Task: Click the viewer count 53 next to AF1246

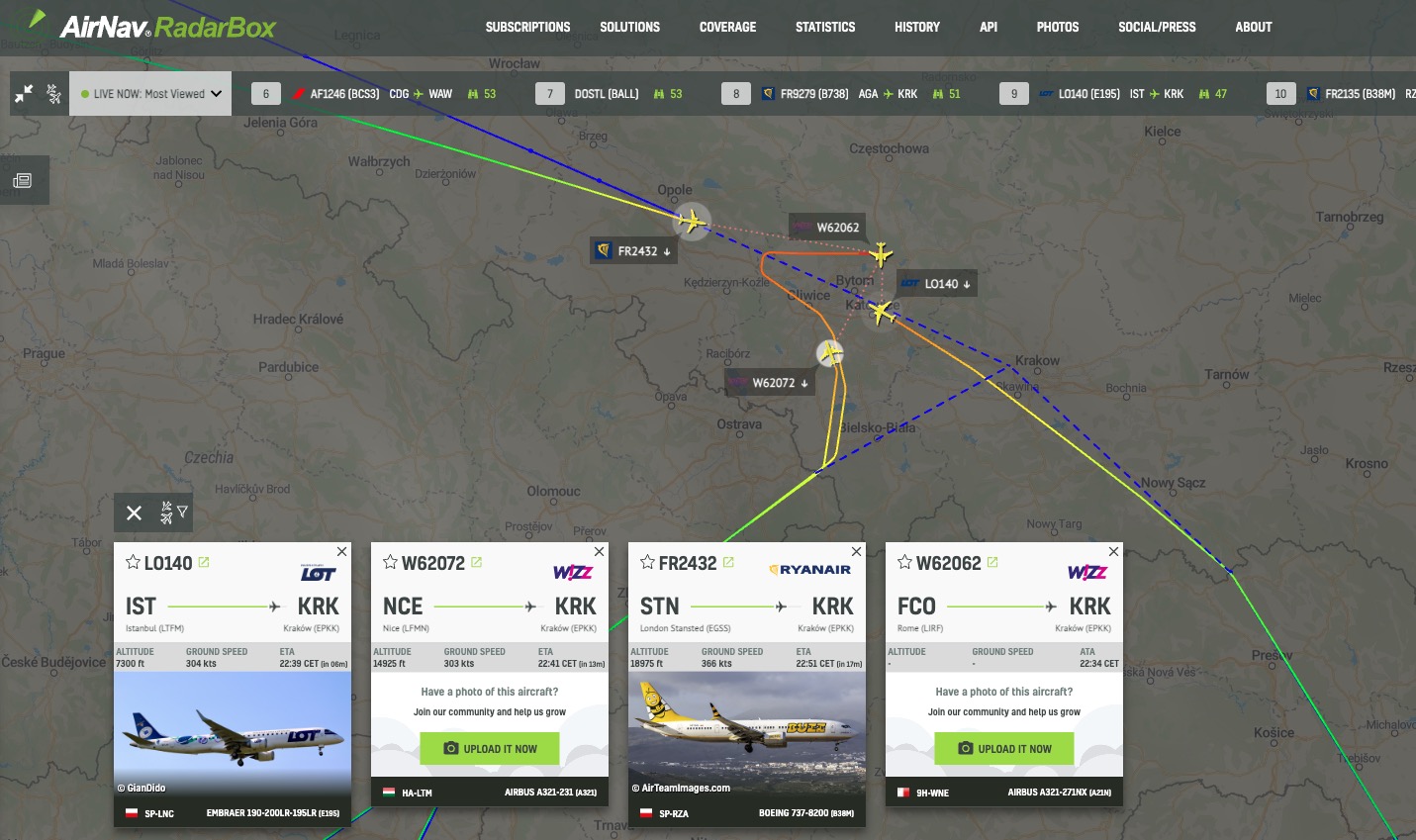Action: click(x=490, y=94)
